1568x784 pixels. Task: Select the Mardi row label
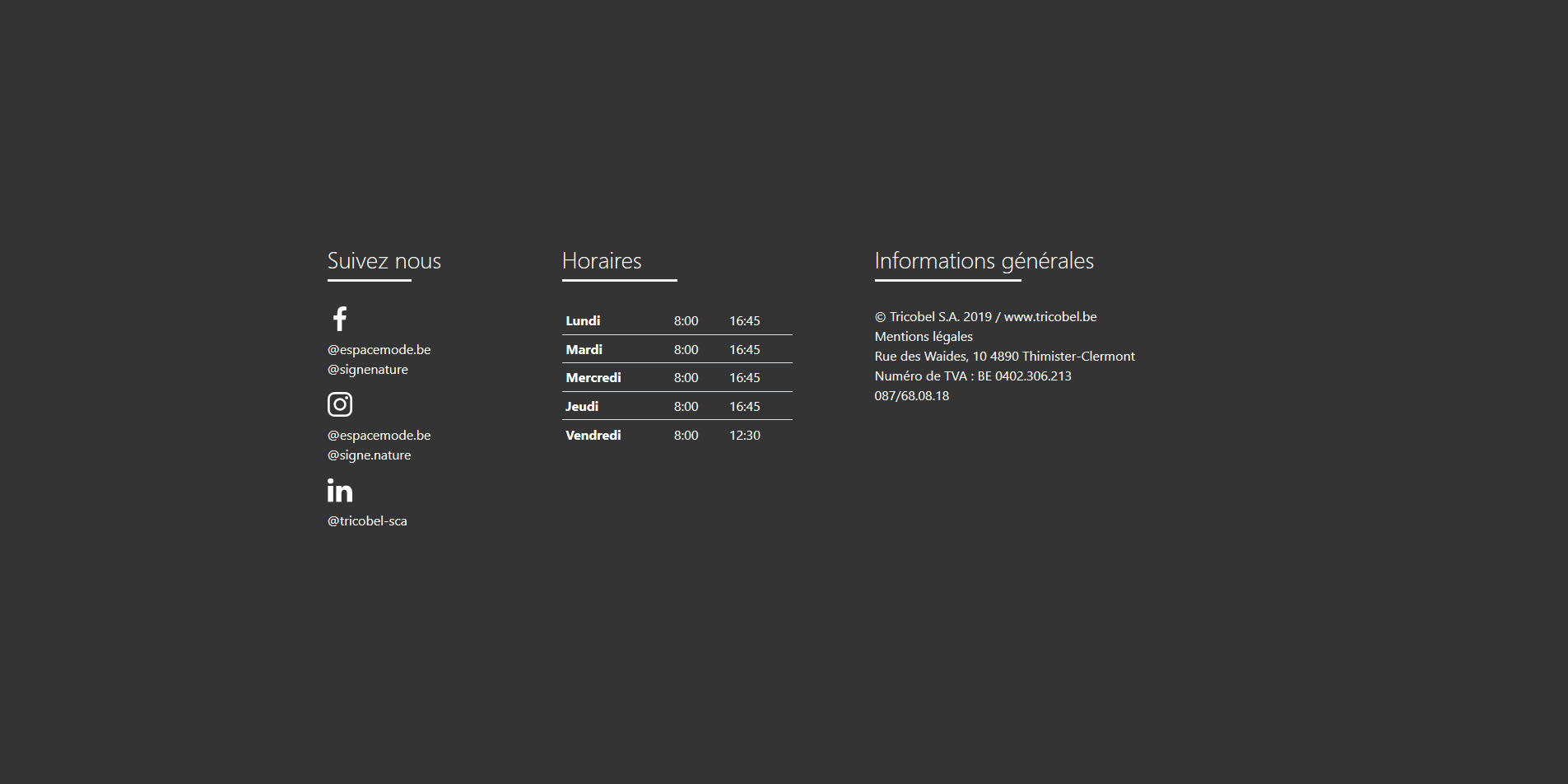click(584, 349)
